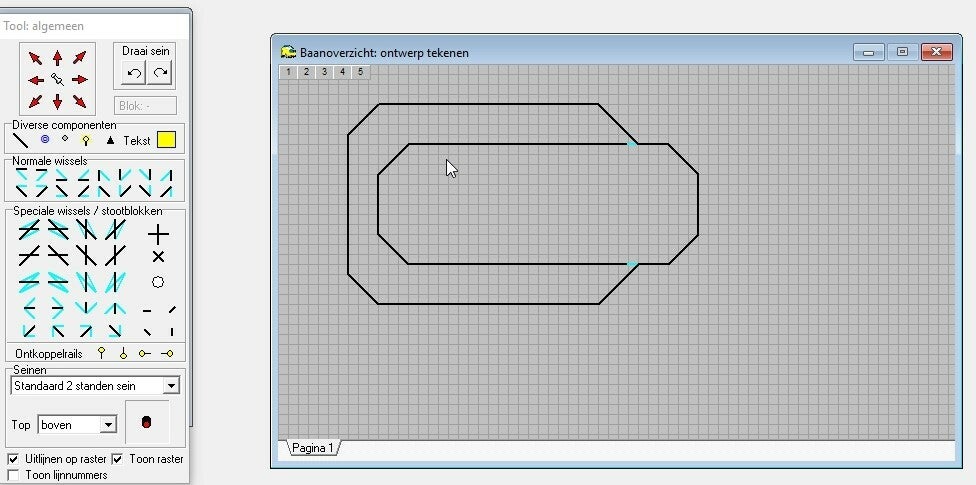Select the X-shaped crossing in Speciale wissels
The image size is (976, 485).
(158, 257)
